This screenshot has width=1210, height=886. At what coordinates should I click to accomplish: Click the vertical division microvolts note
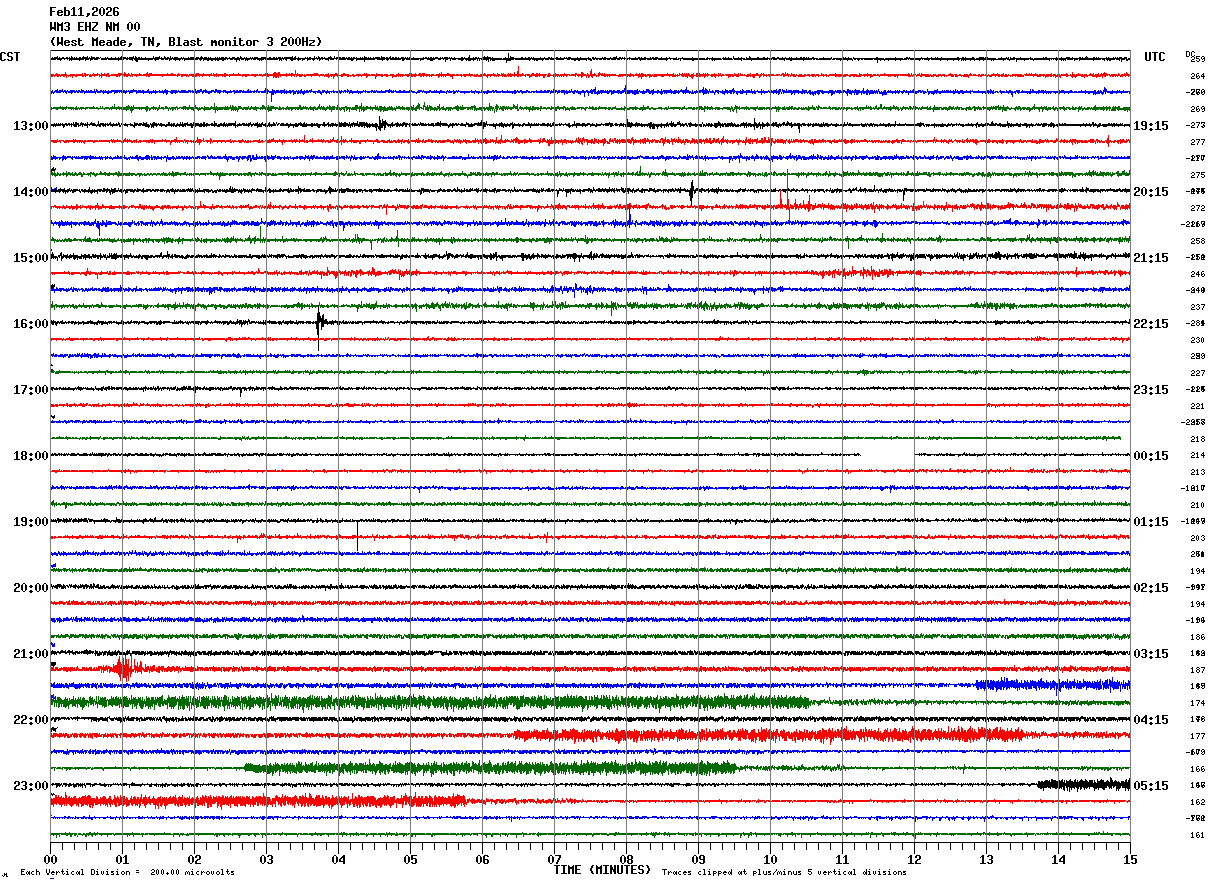(x=127, y=872)
